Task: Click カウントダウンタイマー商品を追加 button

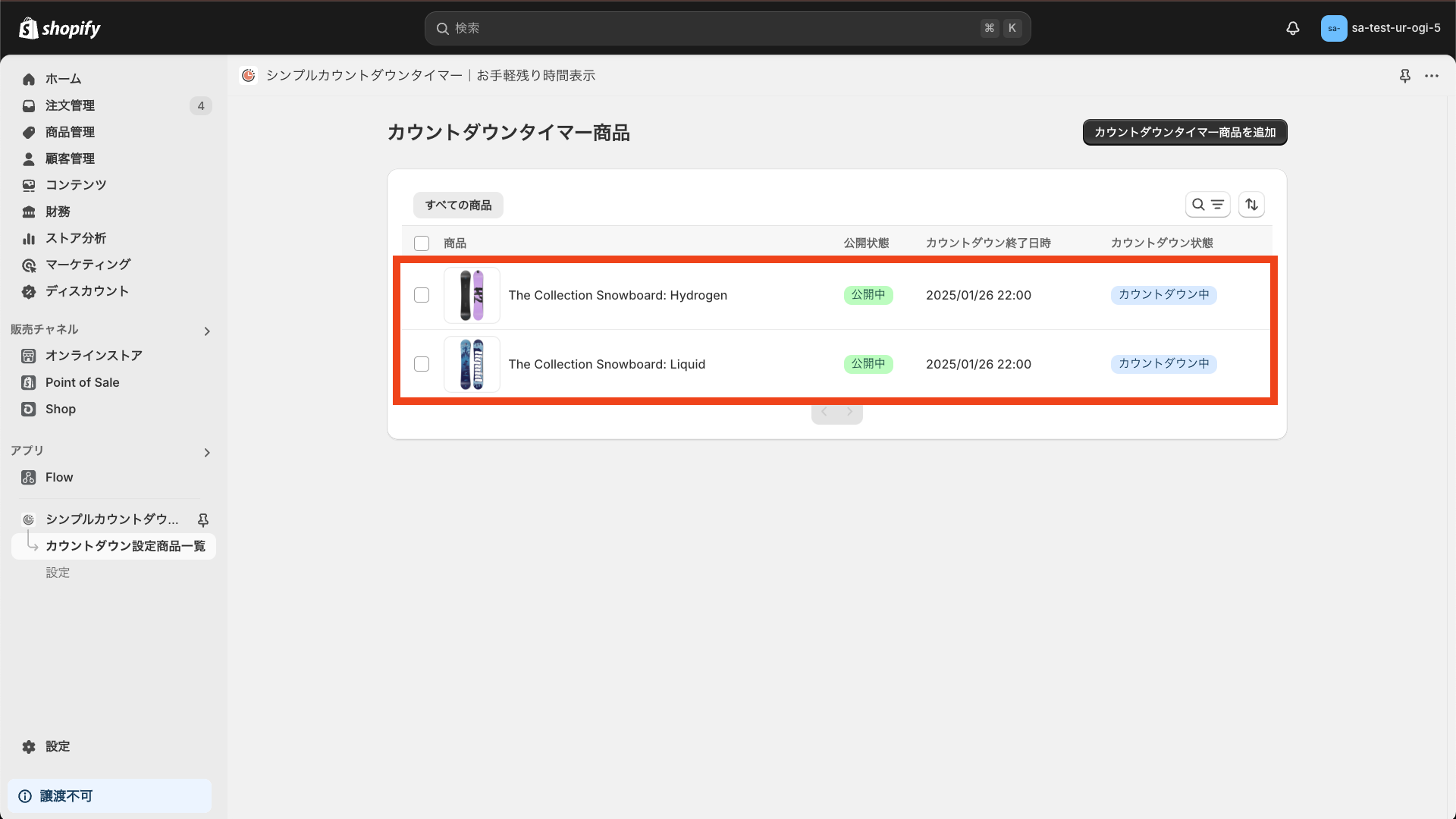Action: (x=1185, y=132)
